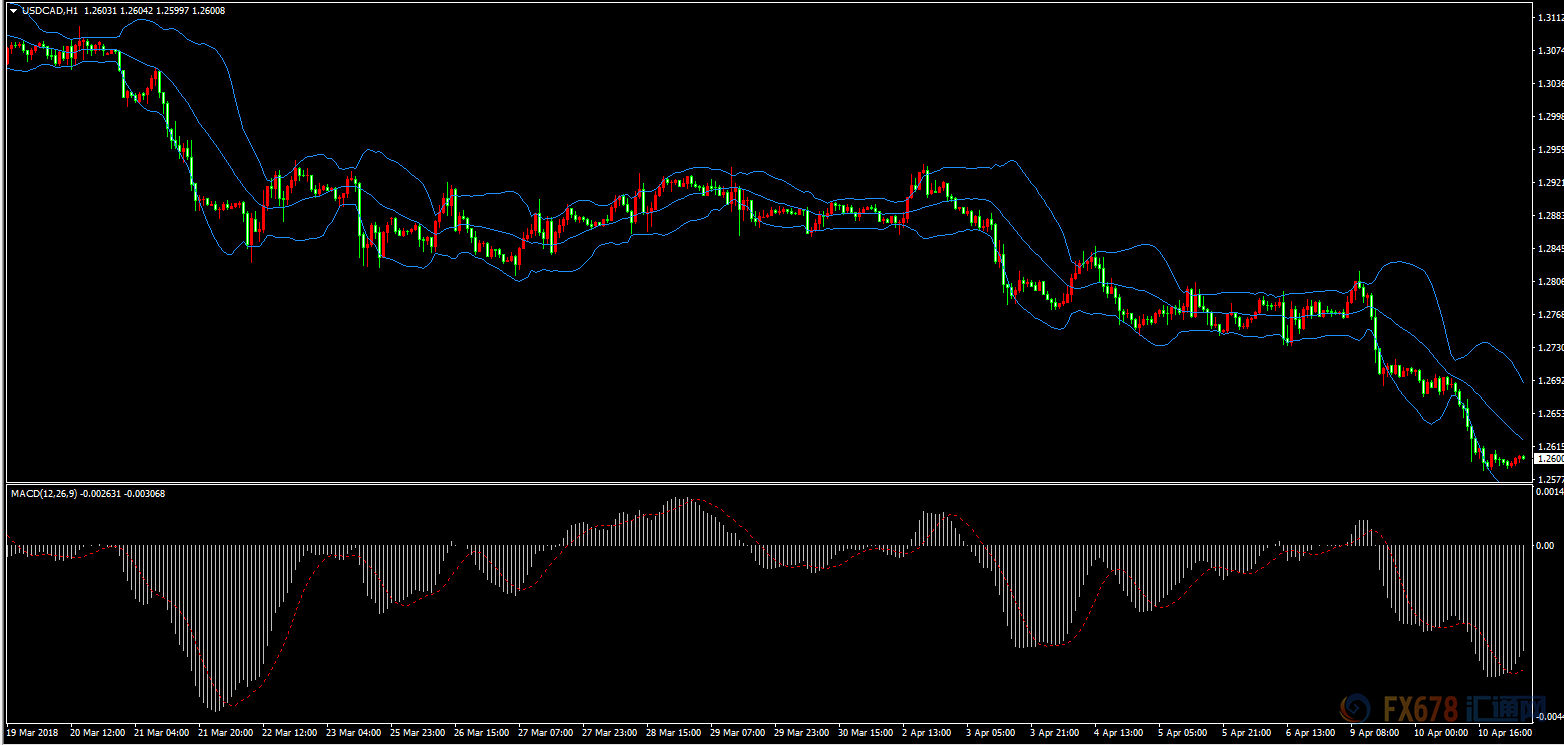Click the 10 Apr 16:00 time label
The width and height of the screenshot is (1564, 745).
[x=1505, y=733]
